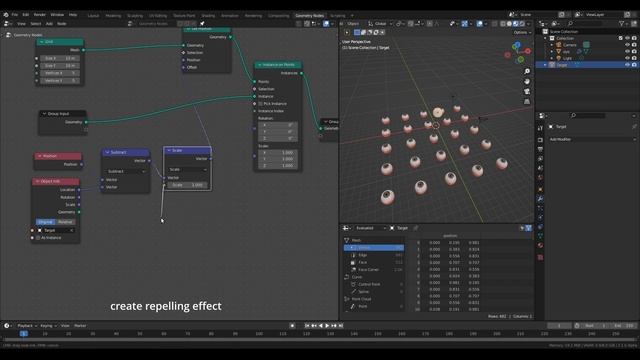Collapse the Instance on Points node

click(x=260, y=64)
